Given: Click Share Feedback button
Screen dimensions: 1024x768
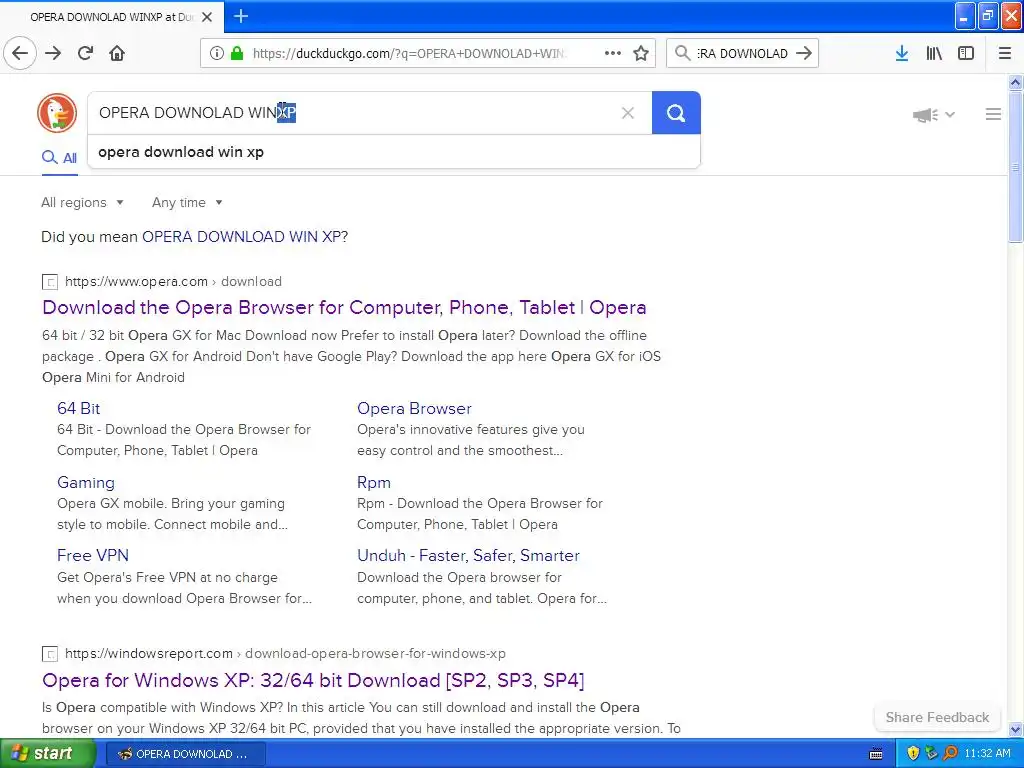Looking at the screenshot, I should (x=937, y=717).
